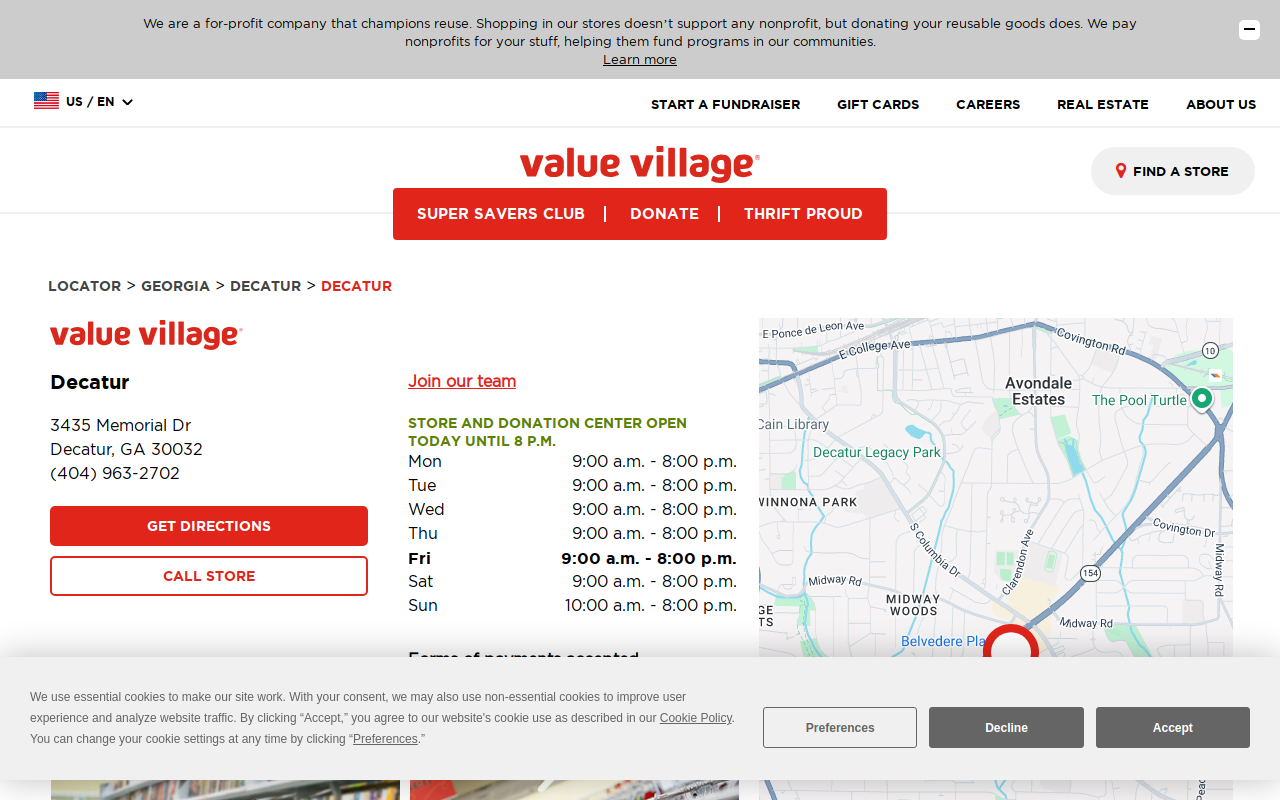Screen dimensions: 1280x800
Task: Click the US flag icon
Action: 46,101
